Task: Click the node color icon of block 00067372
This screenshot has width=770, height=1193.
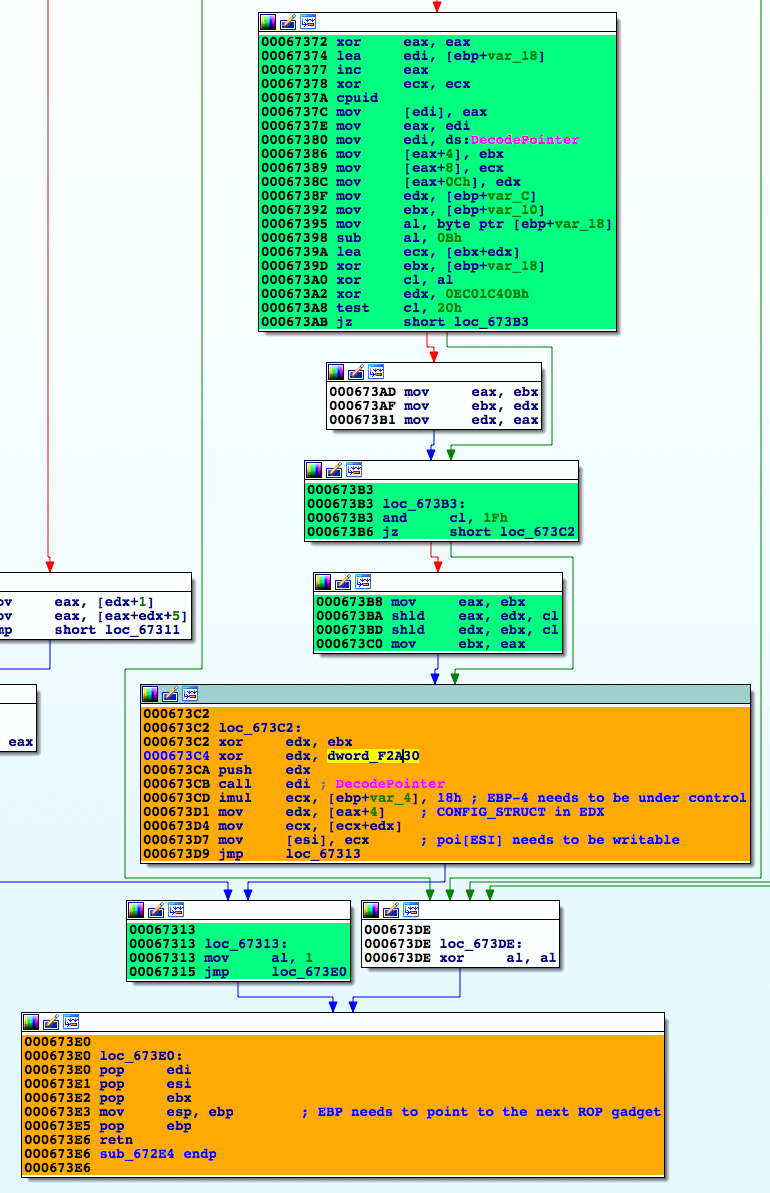Action: click(x=268, y=22)
